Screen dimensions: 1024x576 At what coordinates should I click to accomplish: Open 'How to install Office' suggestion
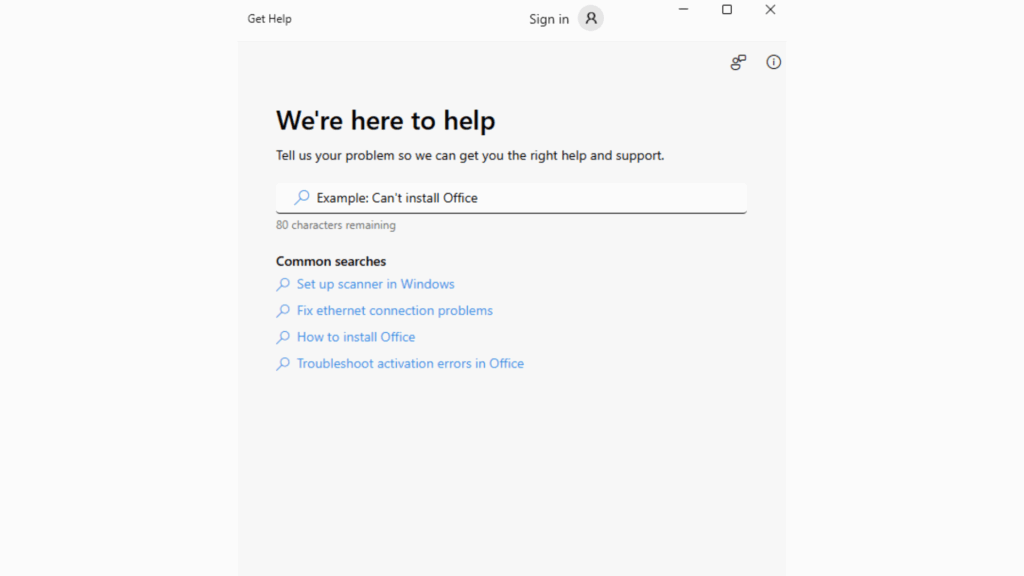coord(355,337)
